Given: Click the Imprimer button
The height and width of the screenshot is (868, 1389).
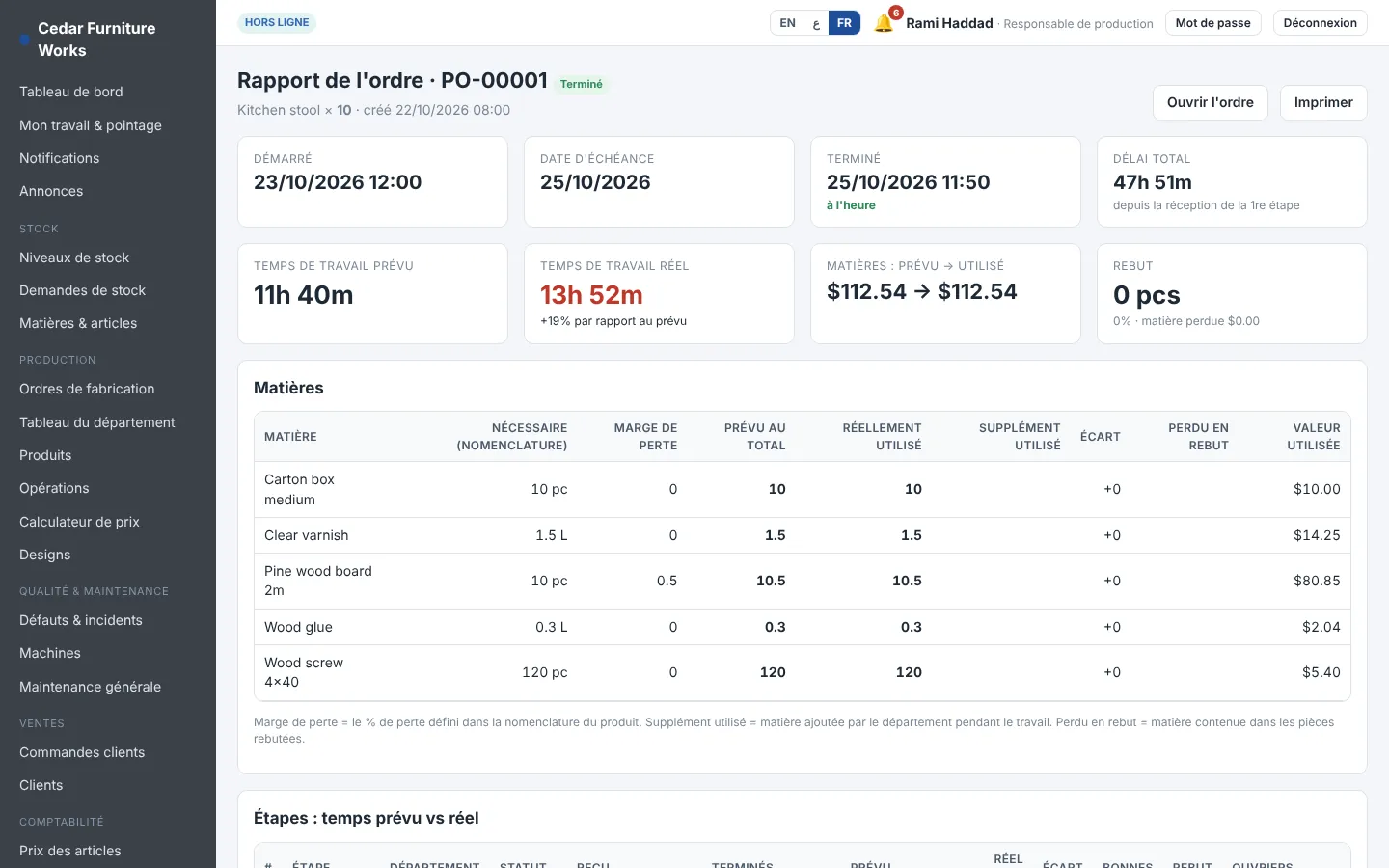Looking at the screenshot, I should (1322, 102).
